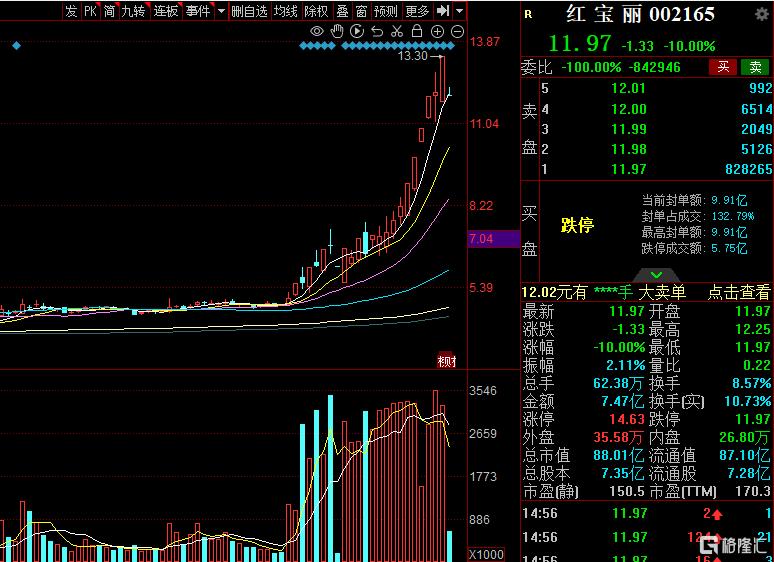The image size is (774, 562).
Task: Open the 预测 forecast item
Action: 386,11
